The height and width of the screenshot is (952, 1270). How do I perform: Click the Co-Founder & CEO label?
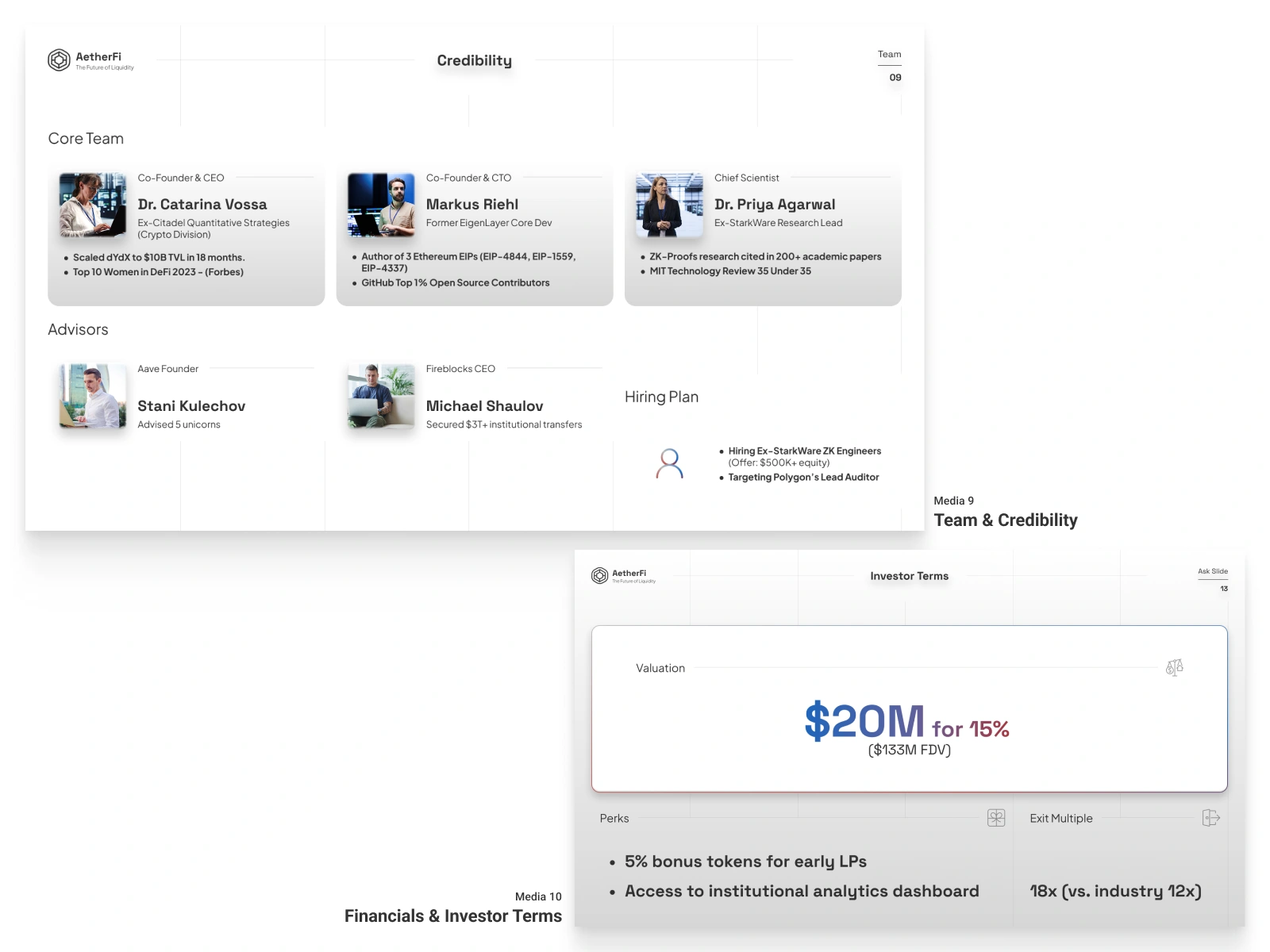coord(181,178)
